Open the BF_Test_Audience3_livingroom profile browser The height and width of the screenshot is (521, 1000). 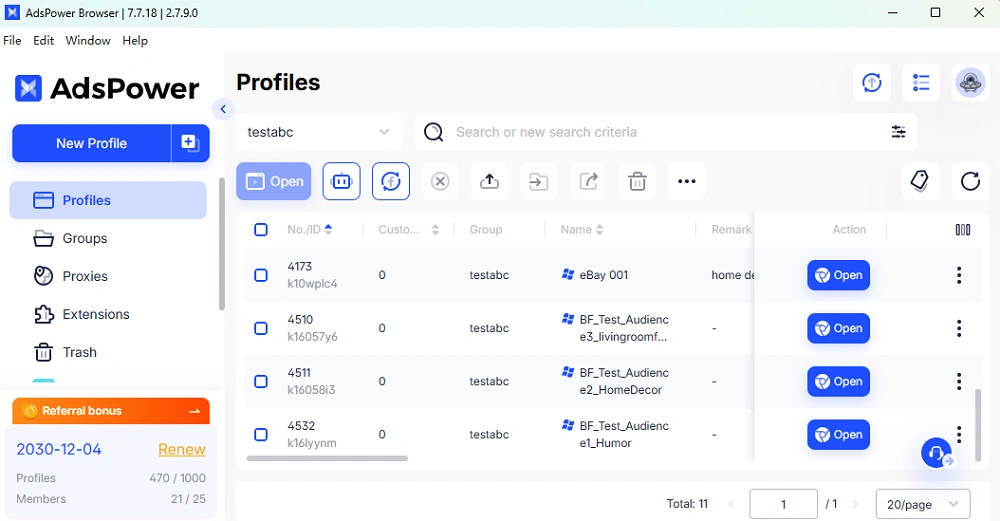pos(838,328)
